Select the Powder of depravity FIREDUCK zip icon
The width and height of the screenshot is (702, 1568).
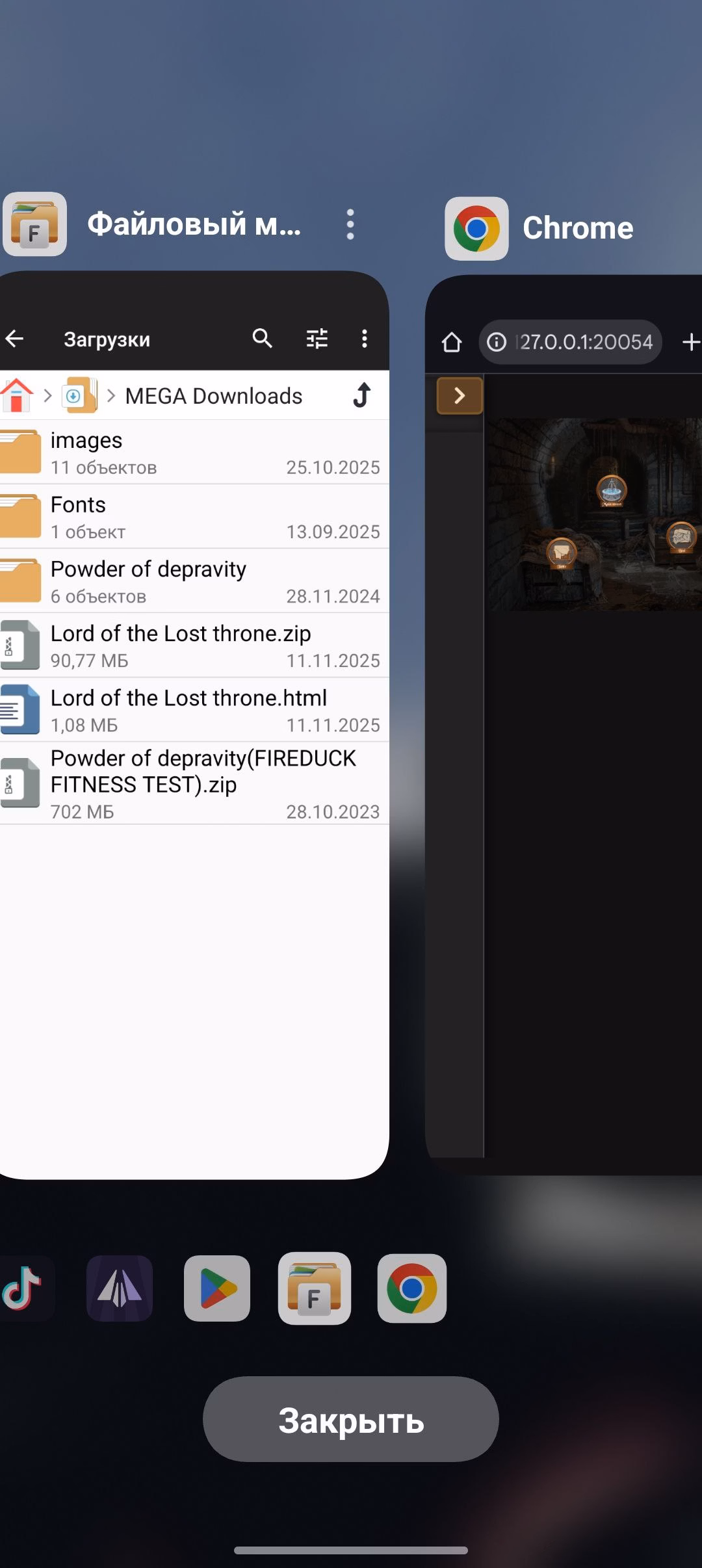[x=20, y=783]
